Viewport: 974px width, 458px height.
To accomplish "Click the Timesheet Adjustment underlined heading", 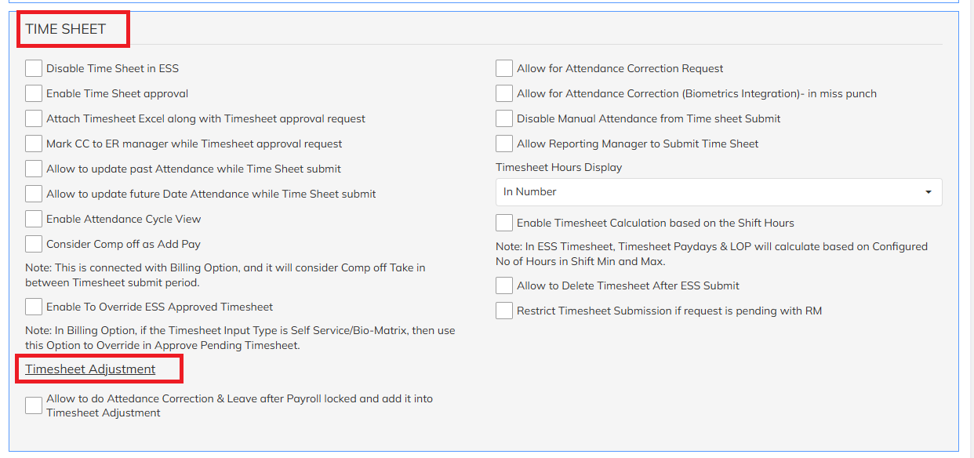I will click(90, 369).
